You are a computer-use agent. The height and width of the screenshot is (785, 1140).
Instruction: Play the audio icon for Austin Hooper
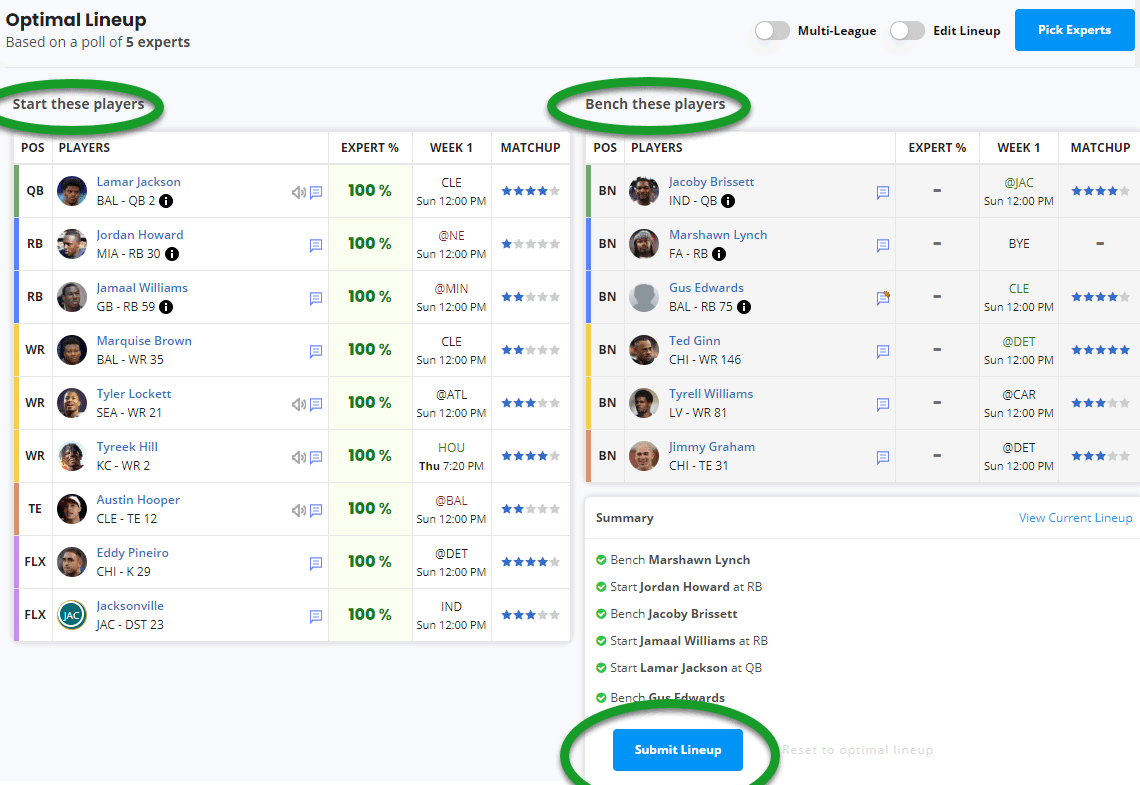[299, 511]
